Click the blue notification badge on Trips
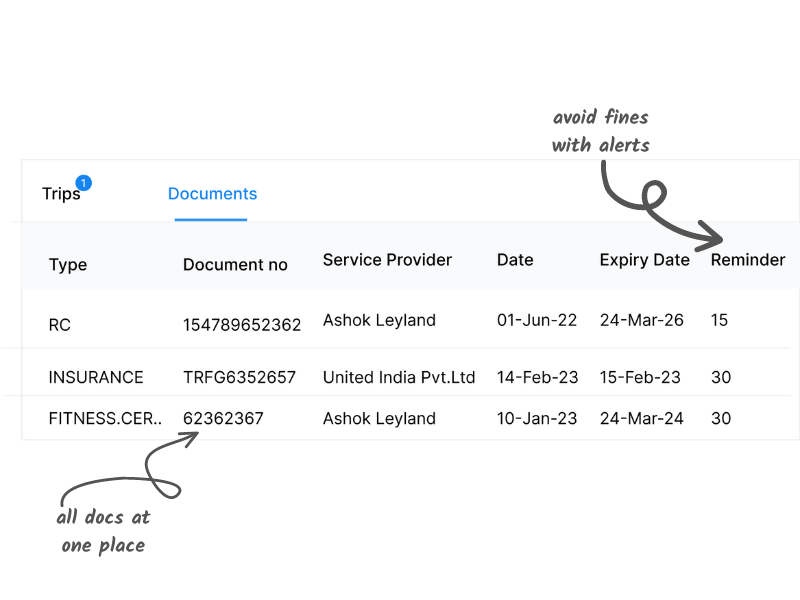Screen dimensions: 800x600 pyautogui.click(x=84, y=183)
